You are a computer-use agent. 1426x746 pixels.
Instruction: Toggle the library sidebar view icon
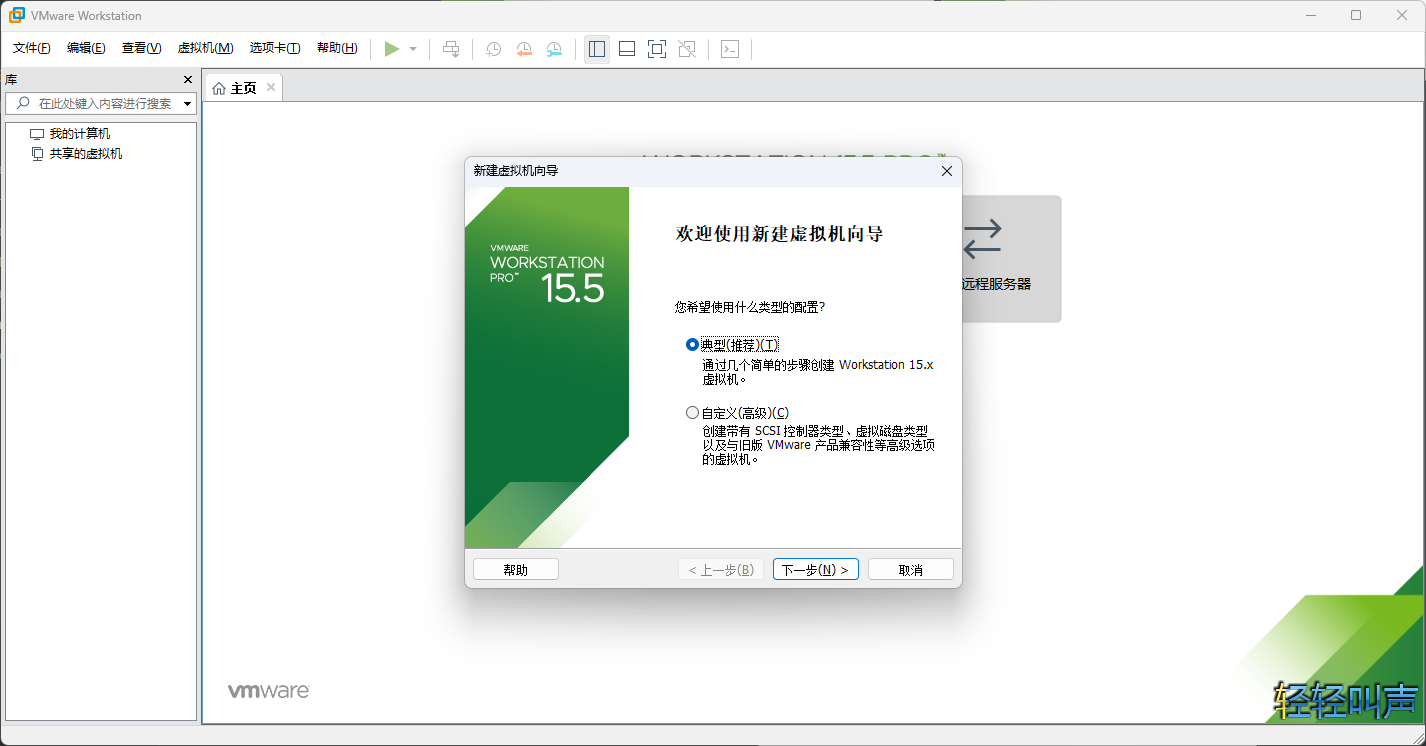click(597, 48)
